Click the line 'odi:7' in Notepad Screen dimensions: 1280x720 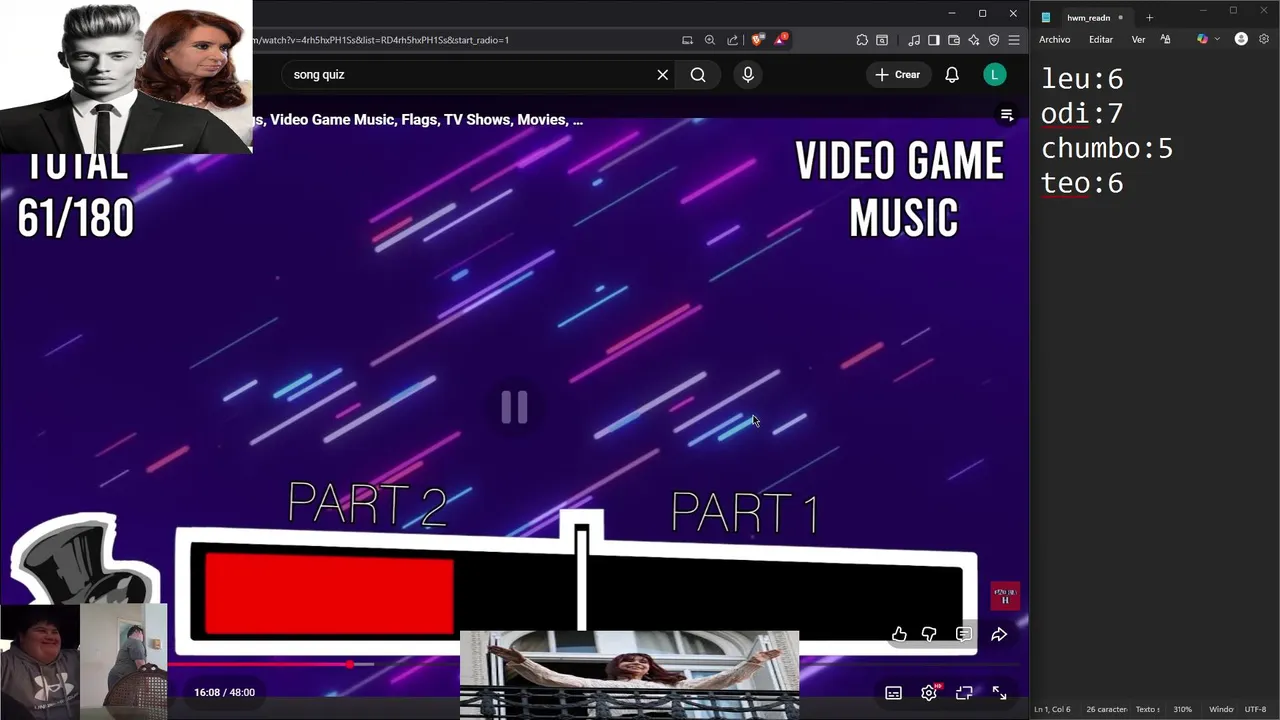click(x=1082, y=113)
